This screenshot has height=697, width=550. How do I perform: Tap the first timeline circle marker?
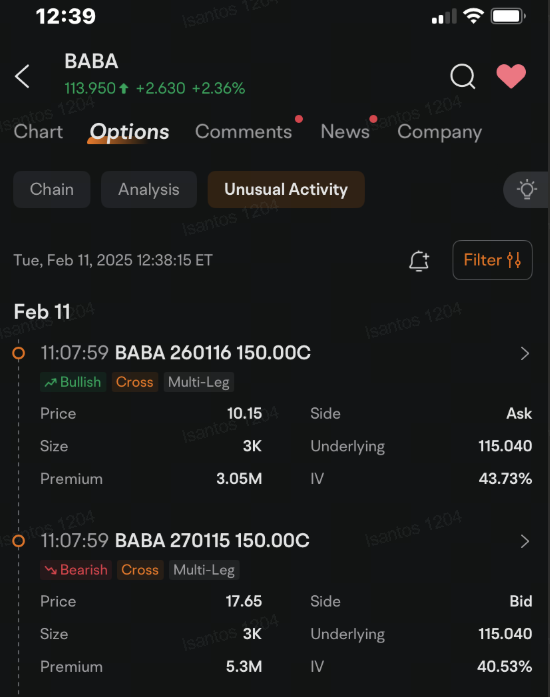point(18,353)
